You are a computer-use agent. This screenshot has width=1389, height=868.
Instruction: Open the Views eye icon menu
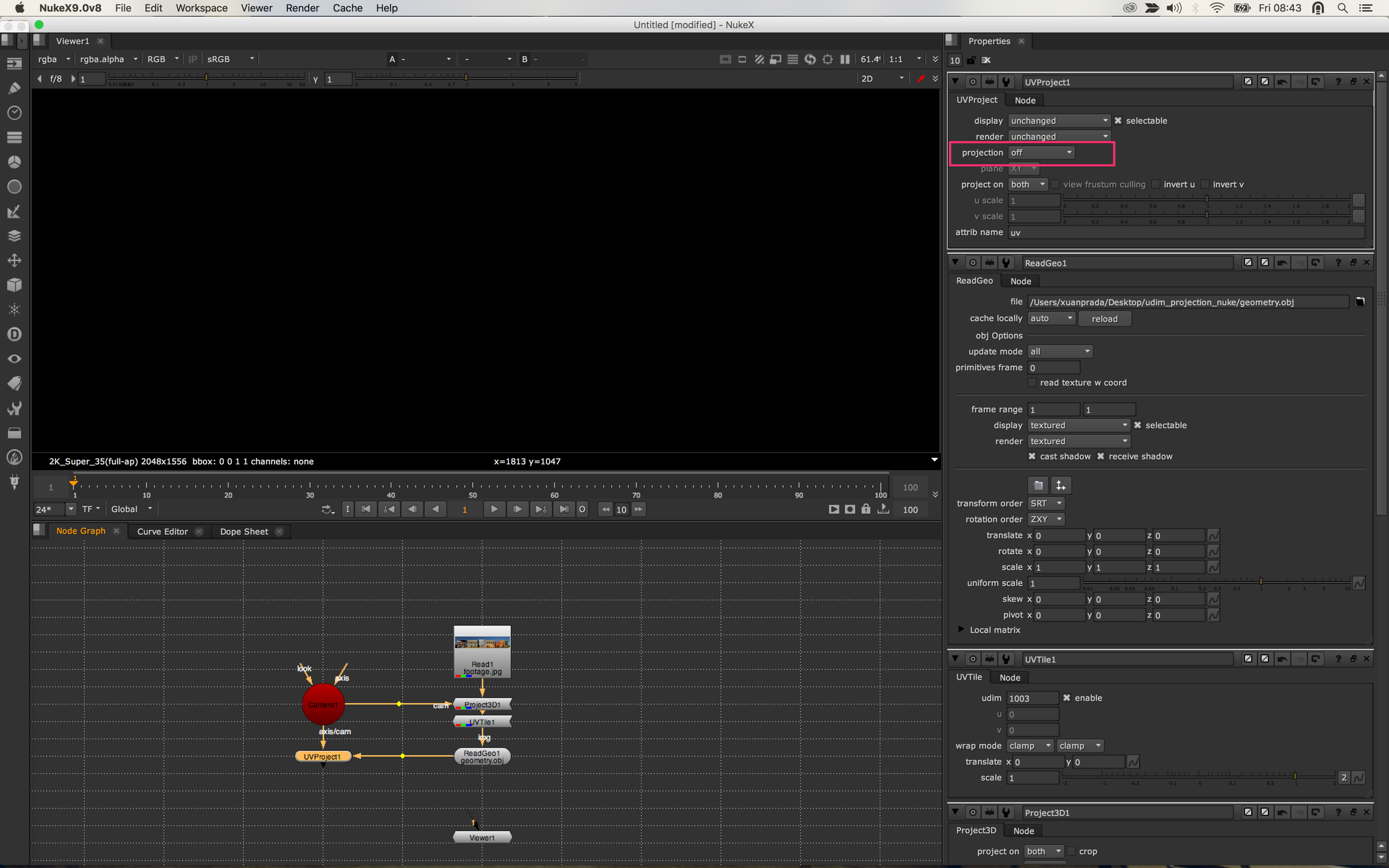pyautogui.click(x=14, y=359)
